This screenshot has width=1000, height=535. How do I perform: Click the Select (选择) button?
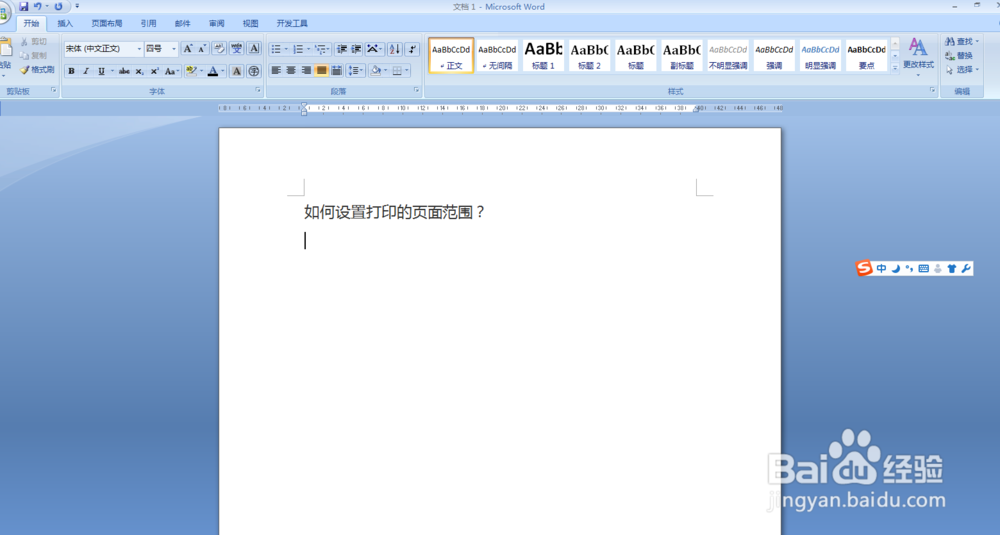tap(962, 70)
